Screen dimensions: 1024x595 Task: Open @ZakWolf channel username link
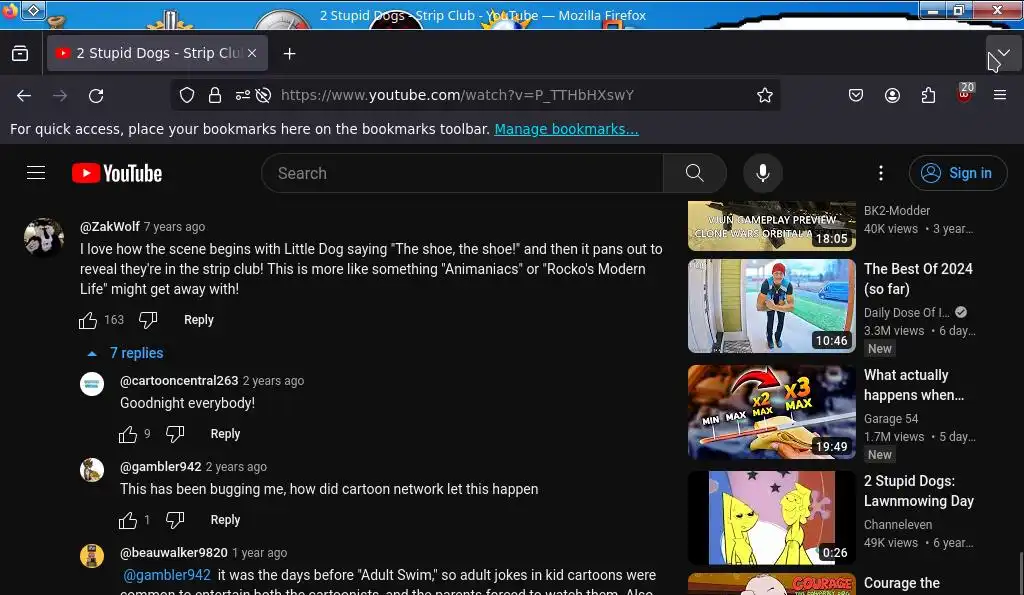(x=110, y=227)
